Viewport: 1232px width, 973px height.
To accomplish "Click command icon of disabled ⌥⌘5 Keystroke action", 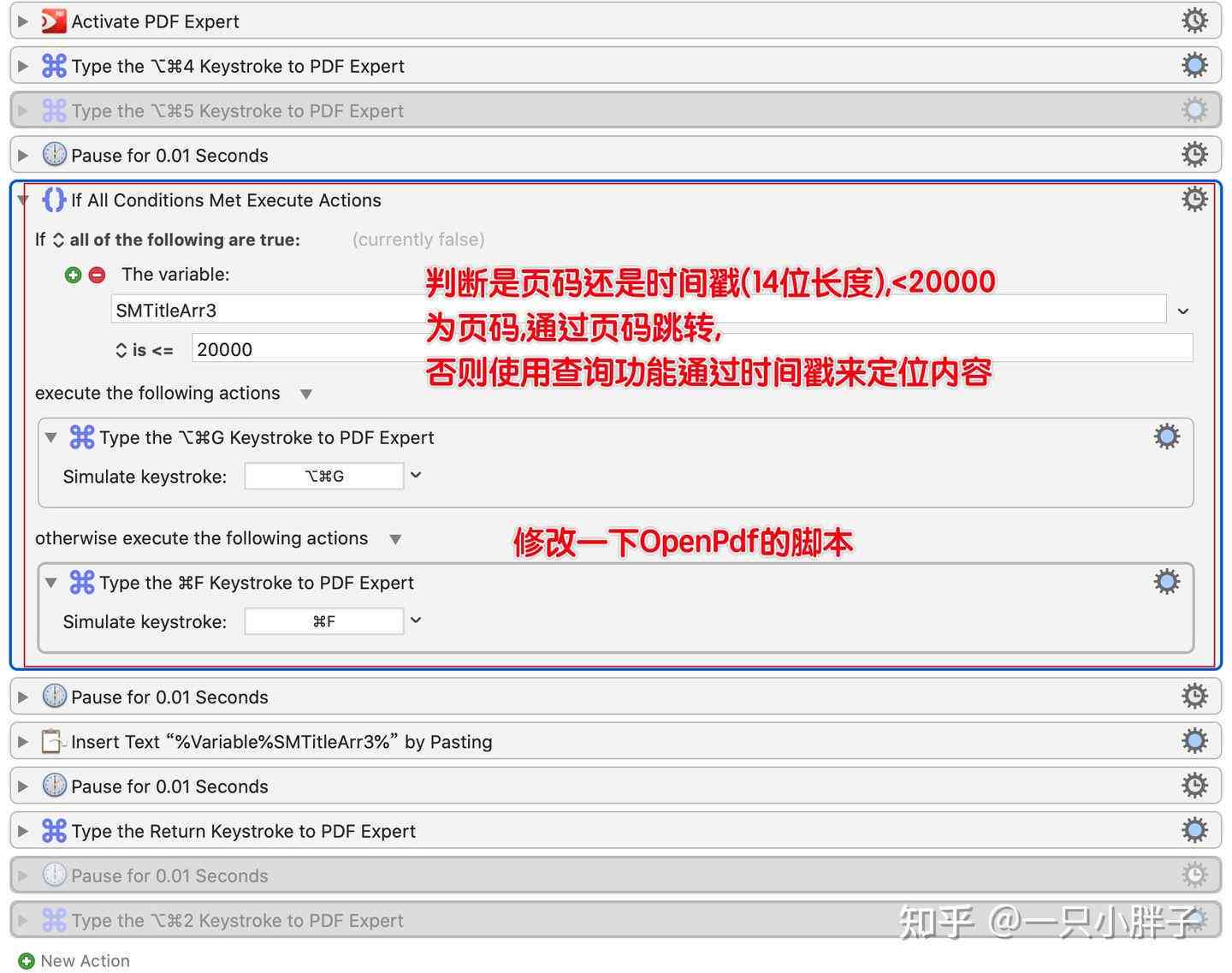I will click(54, 110).
